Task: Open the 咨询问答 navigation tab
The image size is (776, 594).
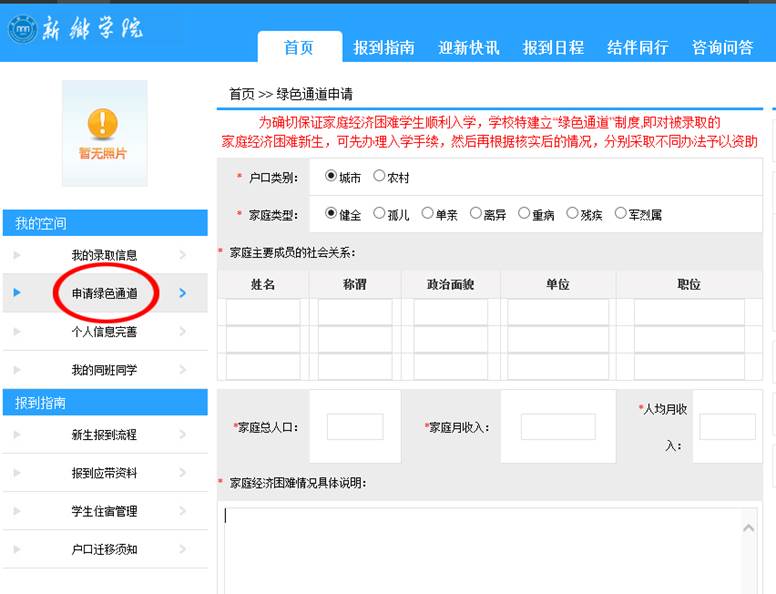Action: tap(723, 48)
